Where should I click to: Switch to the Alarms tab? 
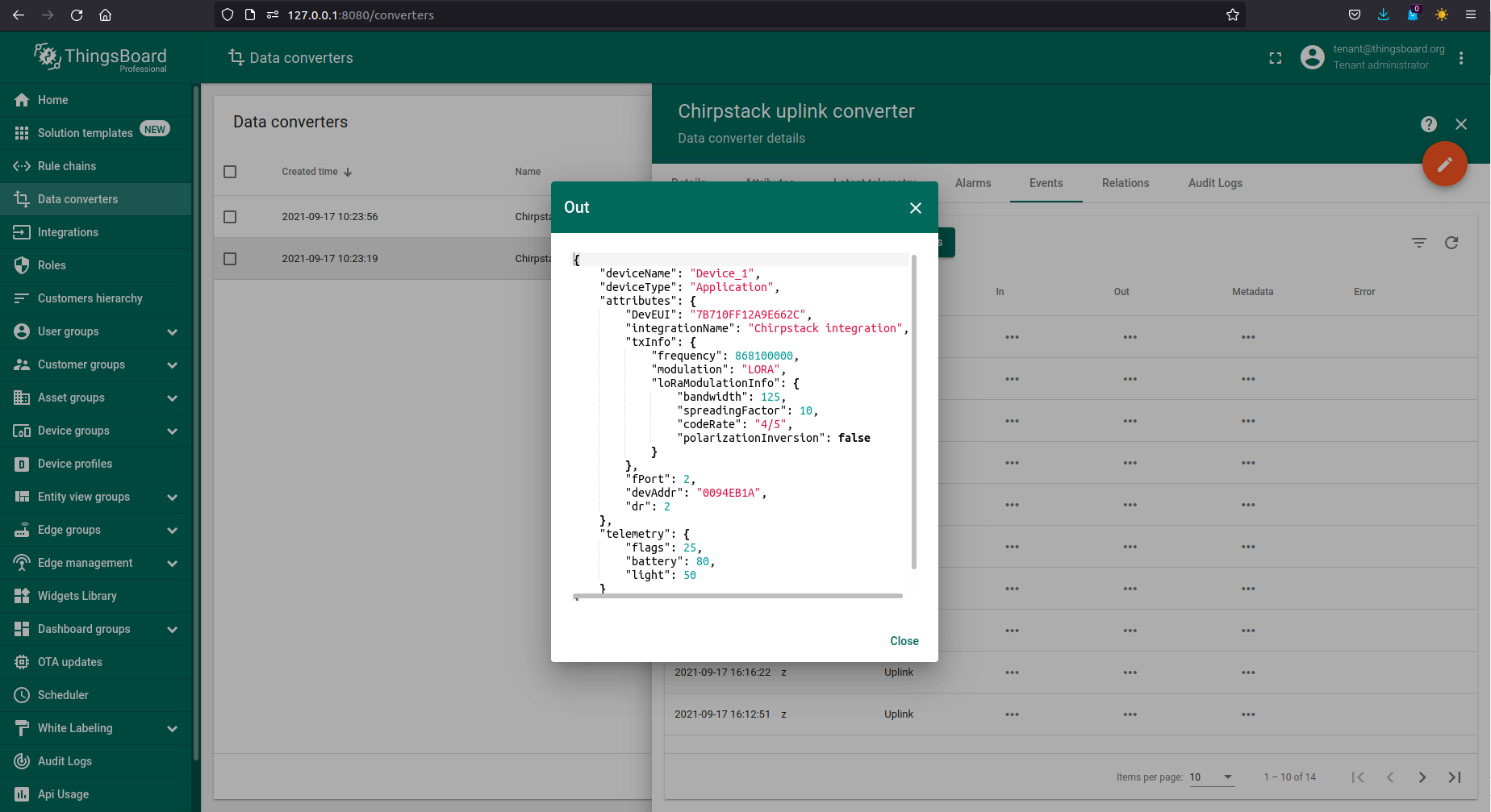(x=972, y=183)
